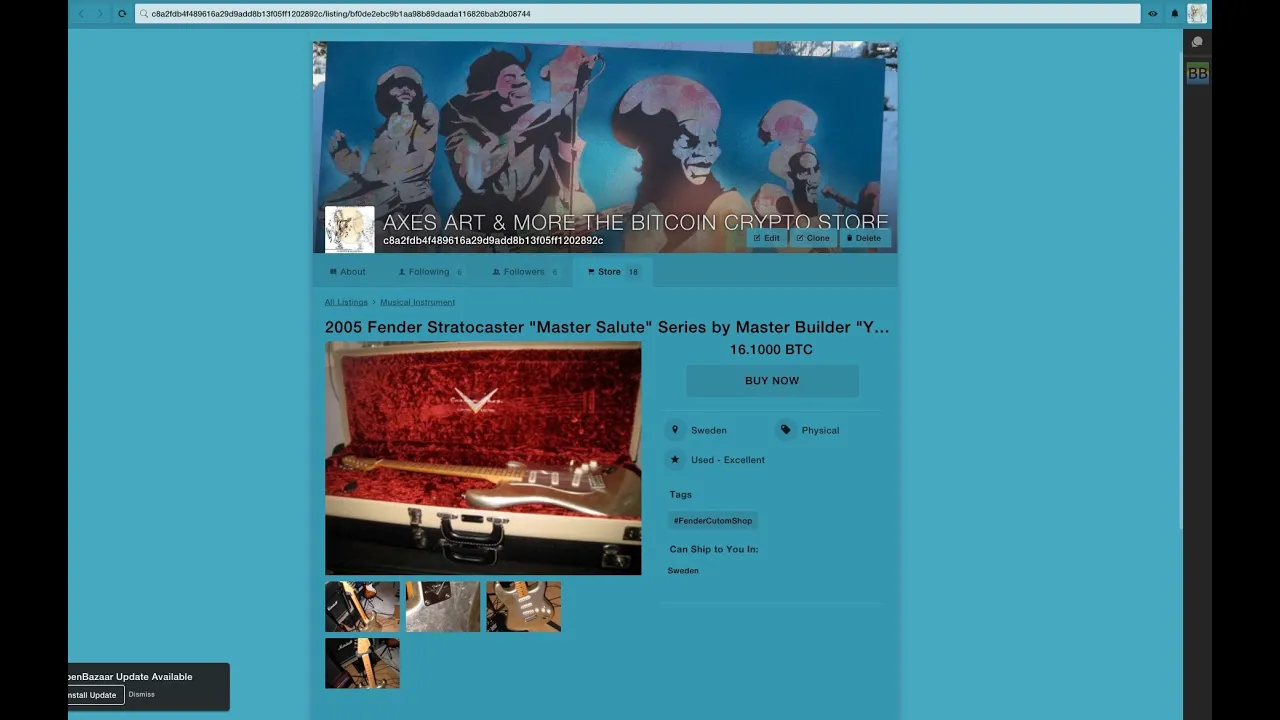Screen dimensions: 1280x720
Task: Dismiss the update notification
Action: point(141,694)
